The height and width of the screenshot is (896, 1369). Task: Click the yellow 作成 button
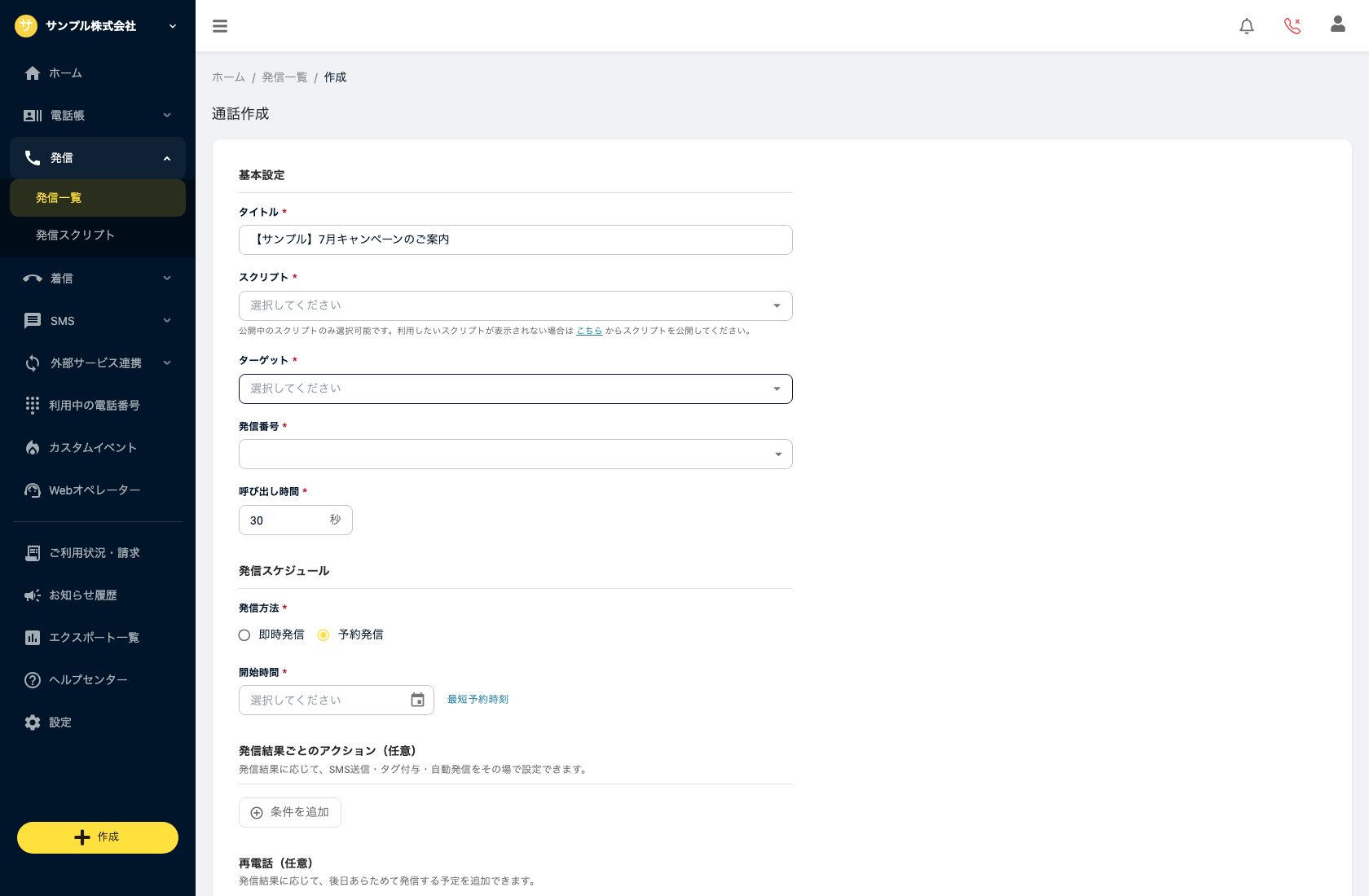(98, 837)
